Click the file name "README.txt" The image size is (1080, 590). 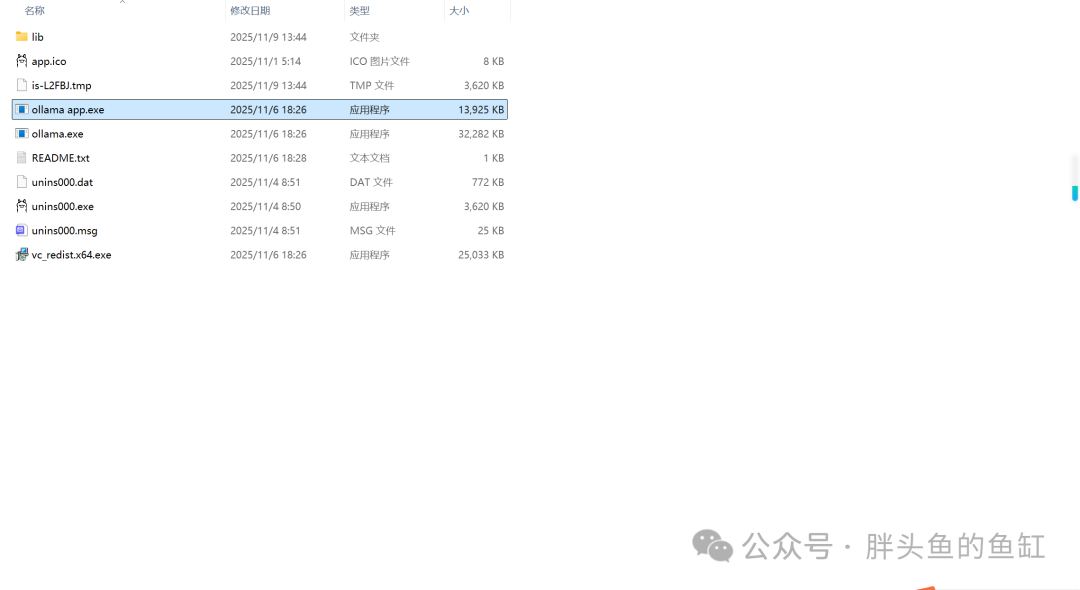[61, 158]
